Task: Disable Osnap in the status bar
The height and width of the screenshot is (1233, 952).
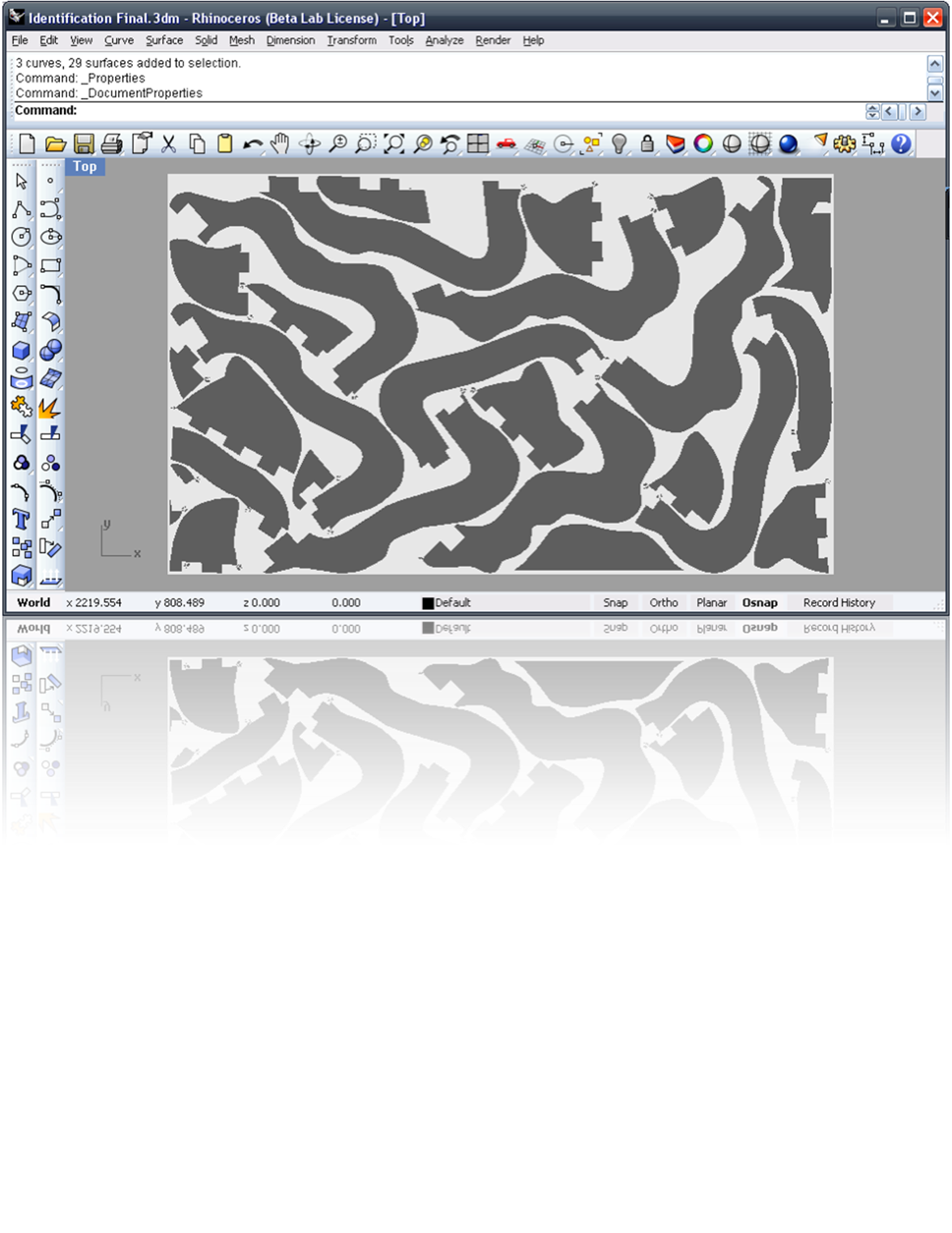Action: click(x=759, y=603)
